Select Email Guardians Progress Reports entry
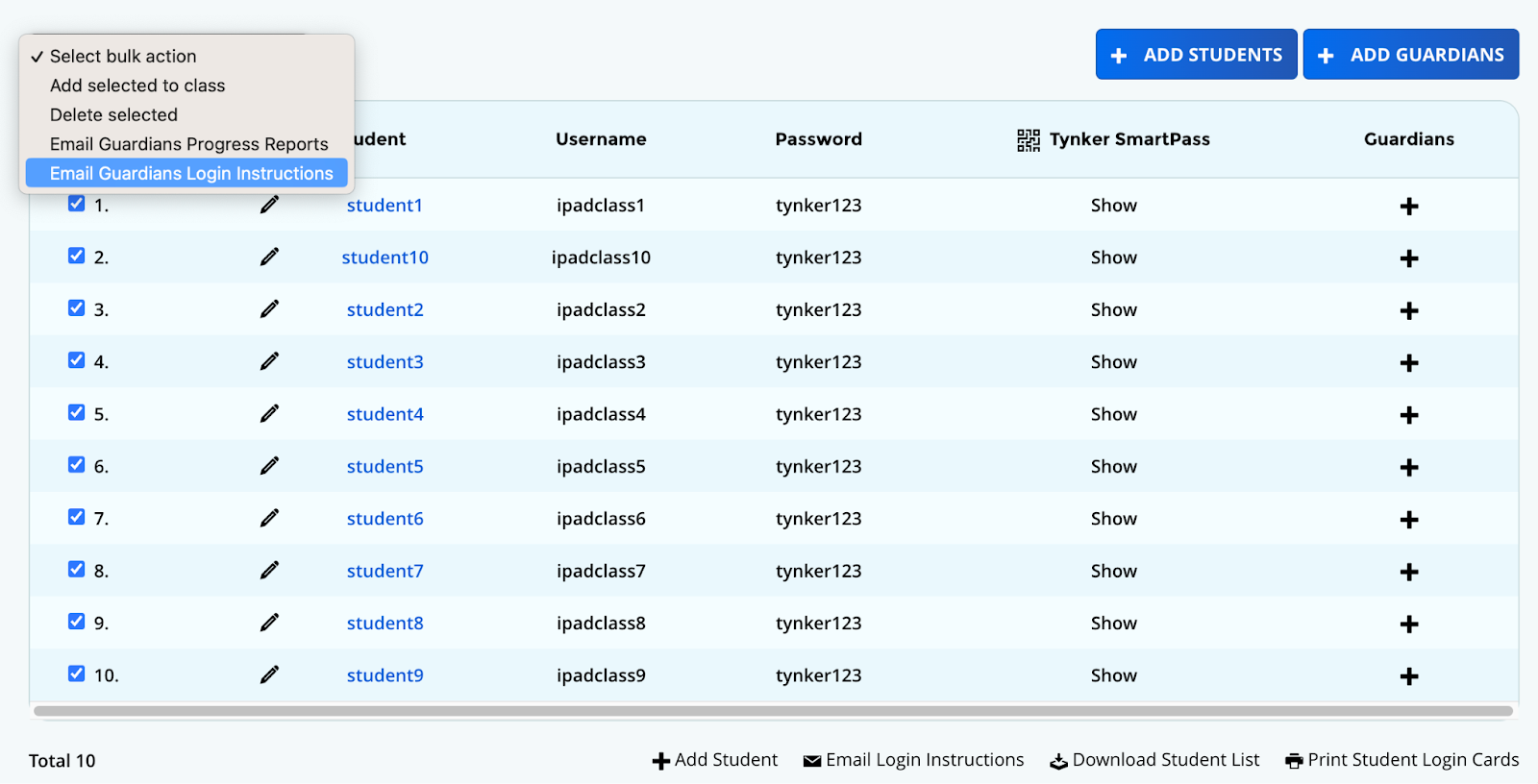 pyautogui.click(x=188, y=144)
